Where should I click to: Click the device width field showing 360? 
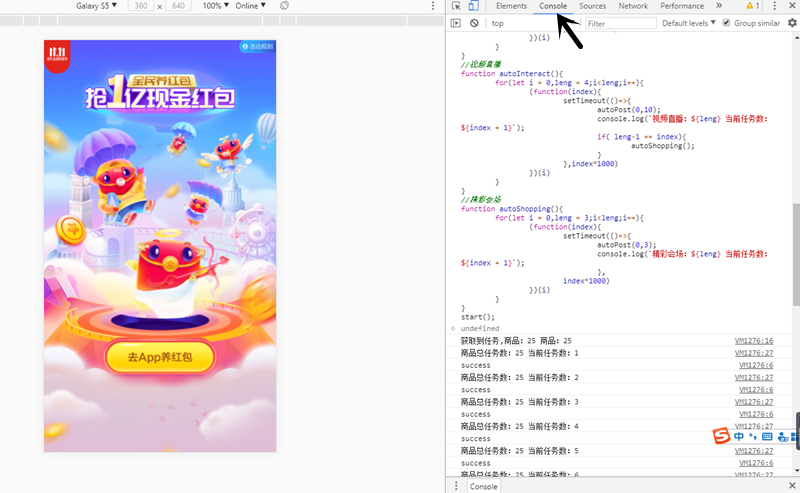coord(141,6)
